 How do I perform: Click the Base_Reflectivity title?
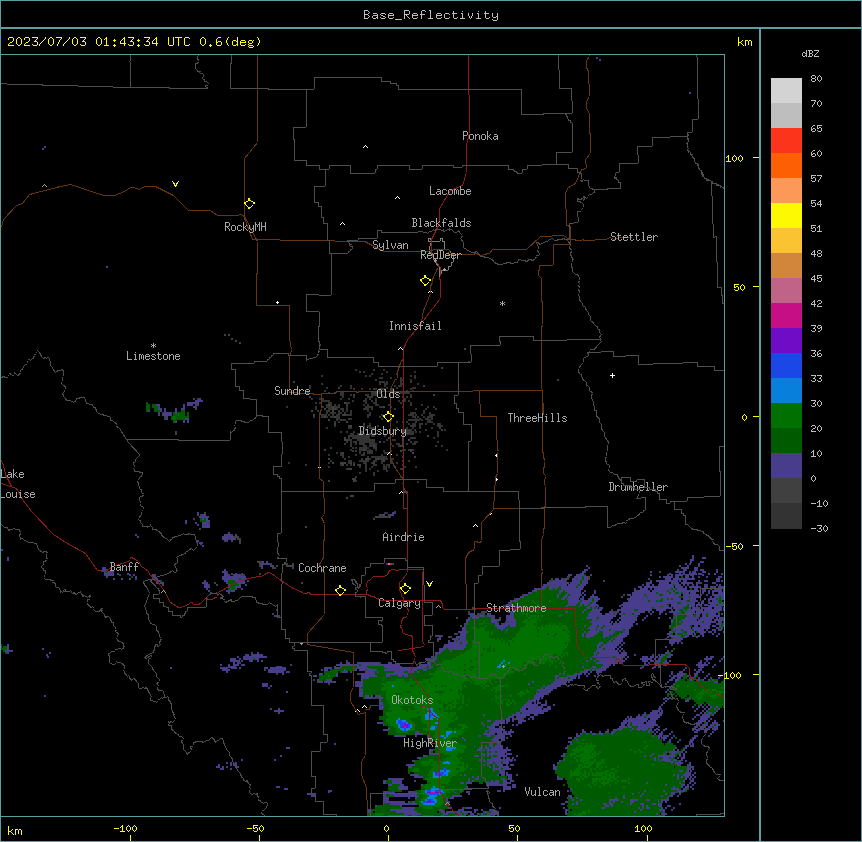431,15
